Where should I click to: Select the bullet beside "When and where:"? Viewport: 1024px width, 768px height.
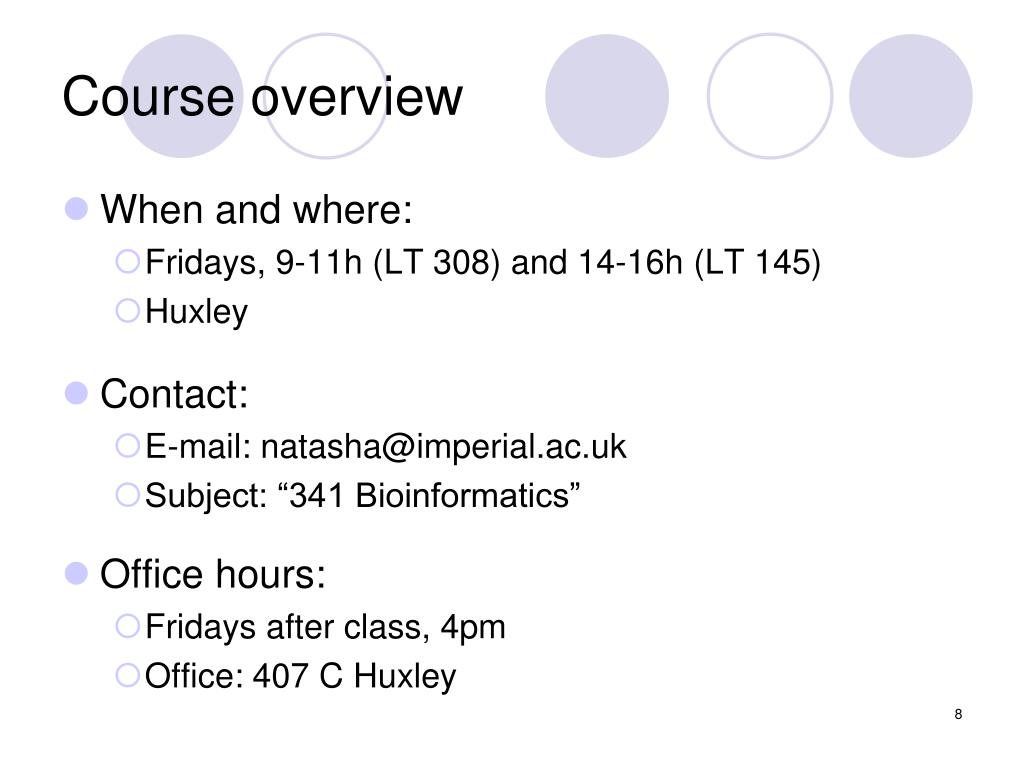76,209
